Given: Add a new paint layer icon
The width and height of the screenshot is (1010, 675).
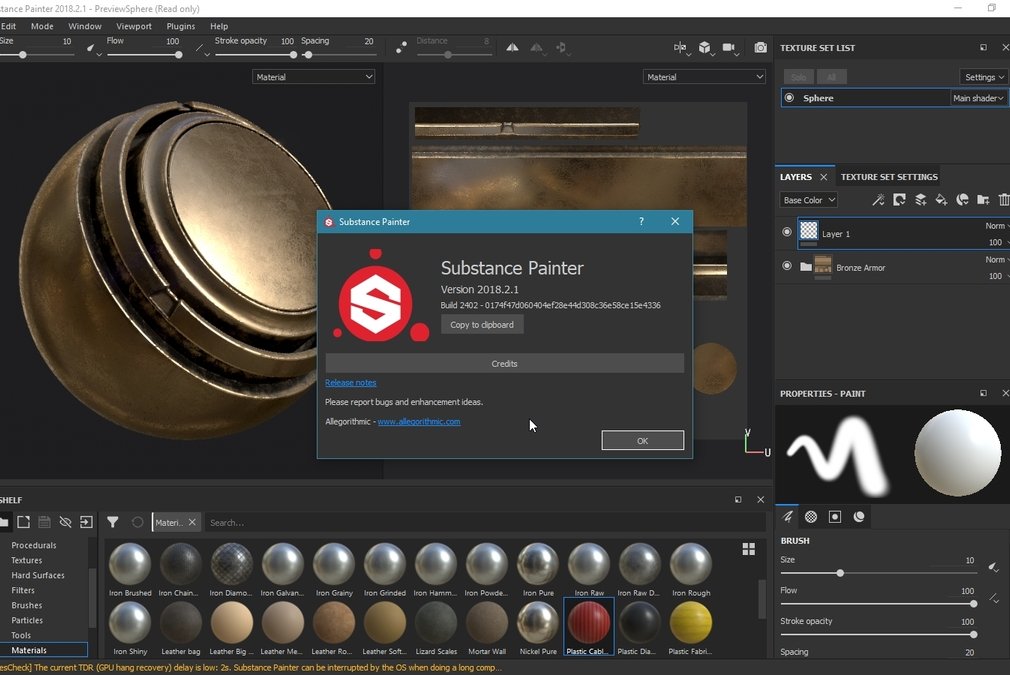Looking at the screenshot, I should 920,200.
